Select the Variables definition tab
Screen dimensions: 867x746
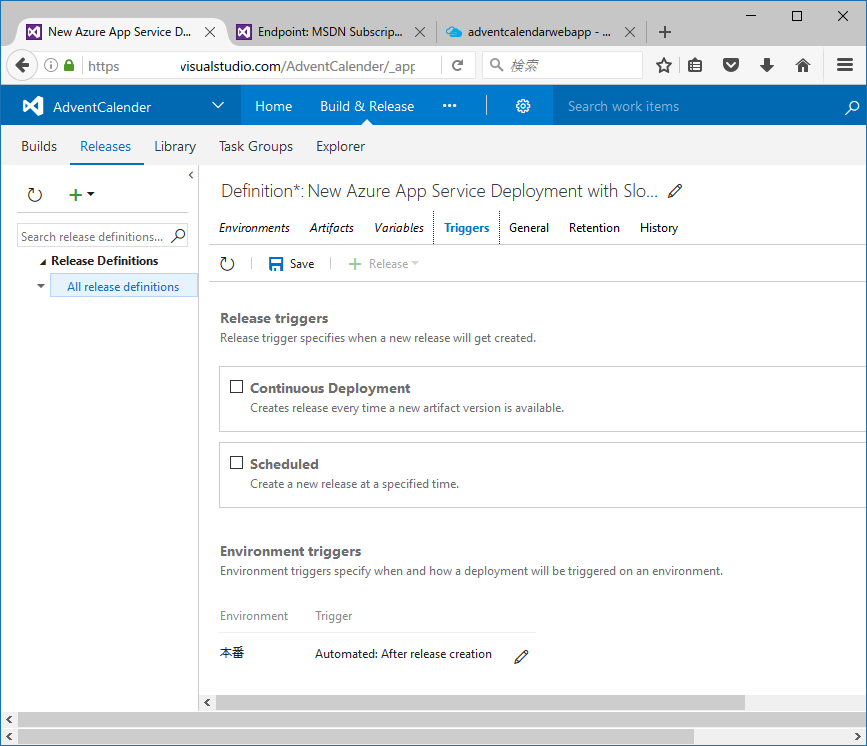tap(399, 228)
